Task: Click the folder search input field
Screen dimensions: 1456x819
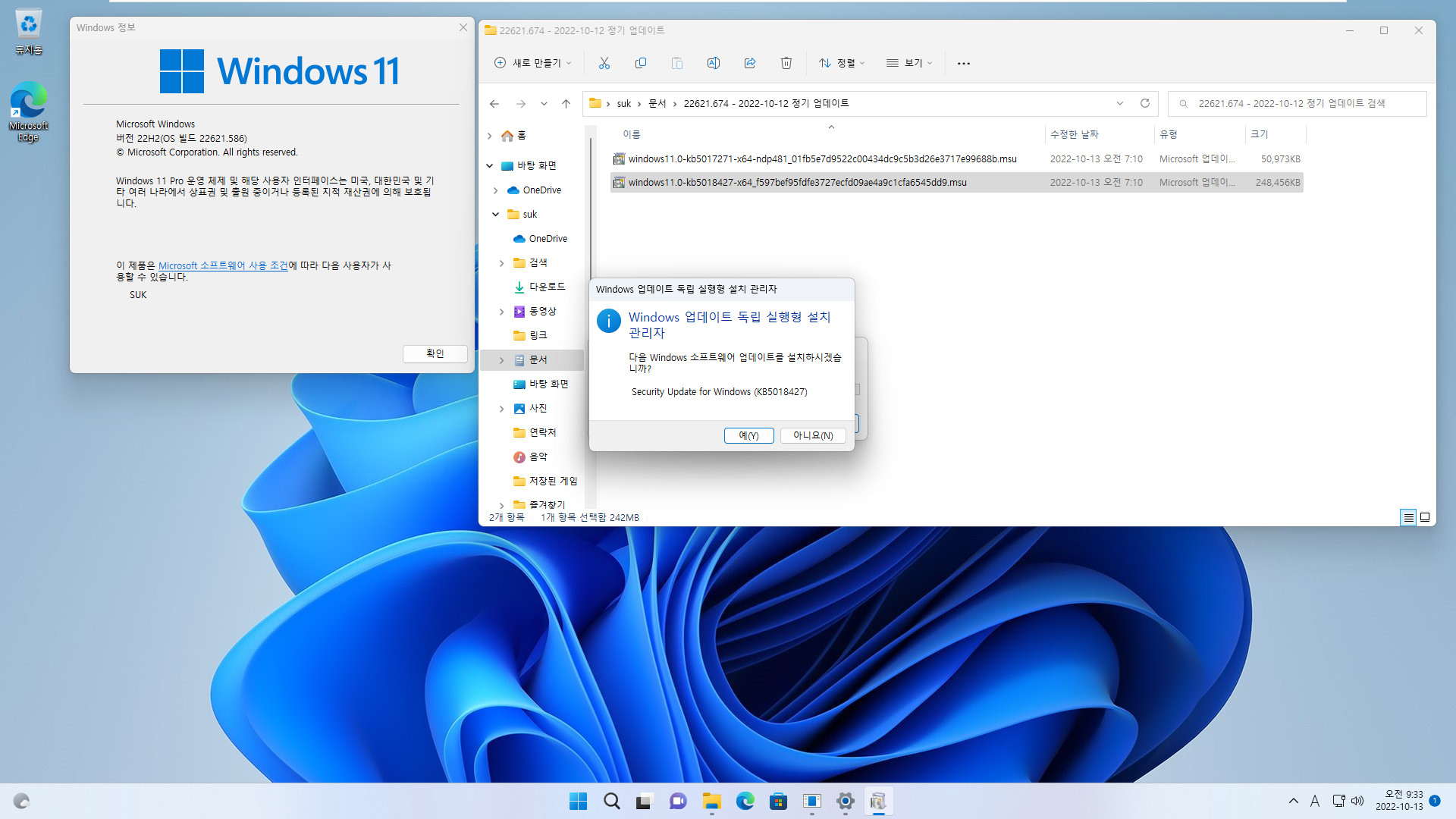Action: coord(1297,104)
